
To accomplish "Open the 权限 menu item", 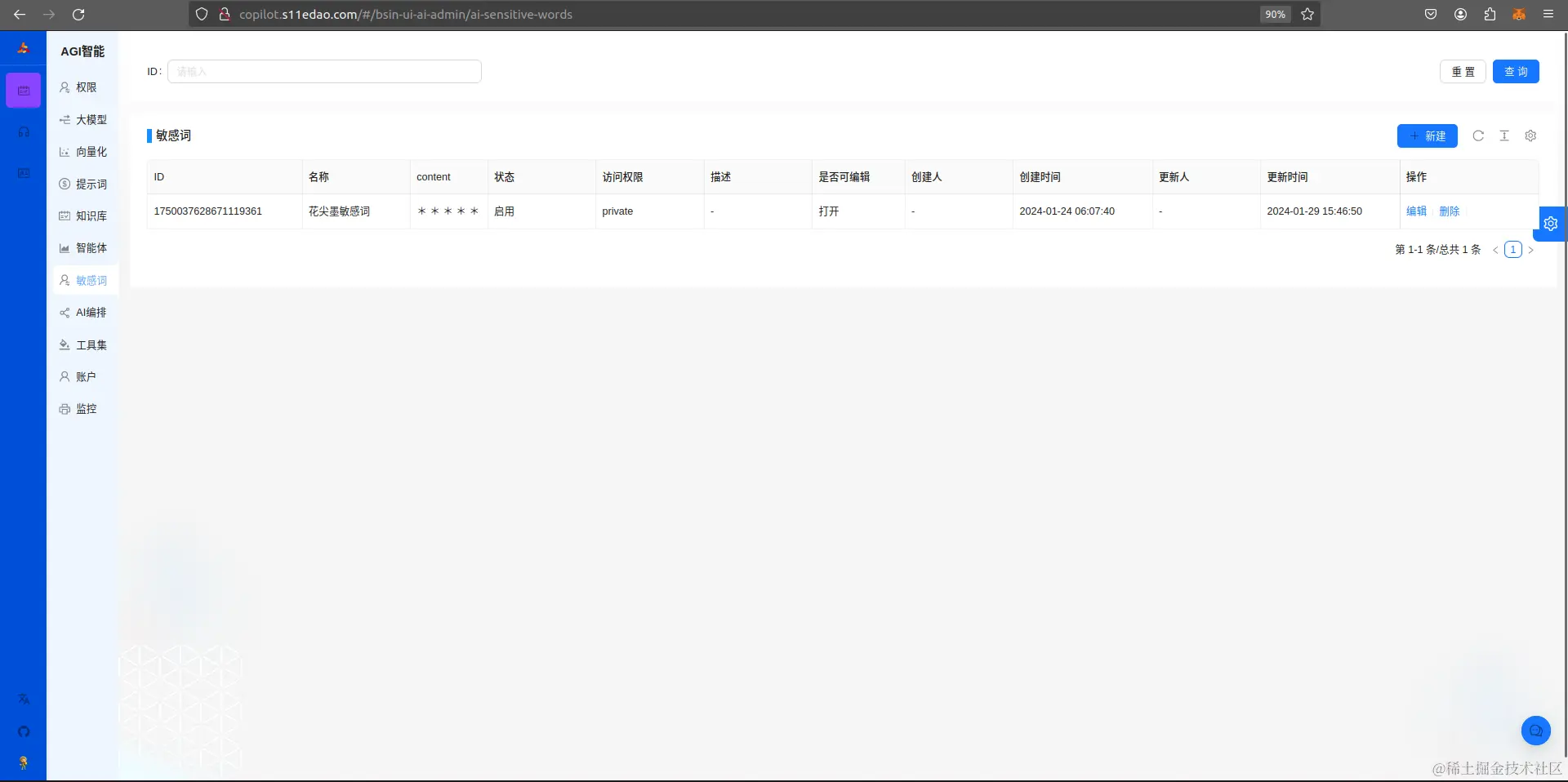I will (x=86, y=87).
